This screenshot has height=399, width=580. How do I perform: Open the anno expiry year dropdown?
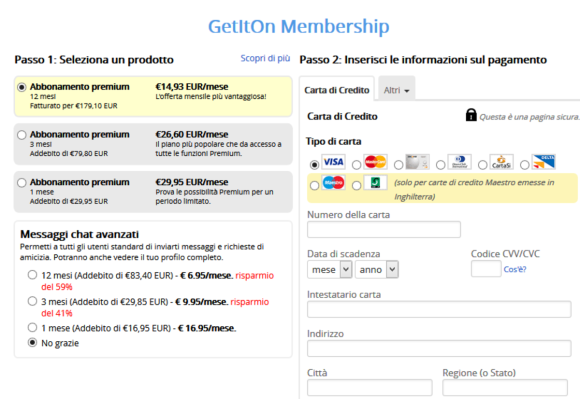[x=377, y=270]
